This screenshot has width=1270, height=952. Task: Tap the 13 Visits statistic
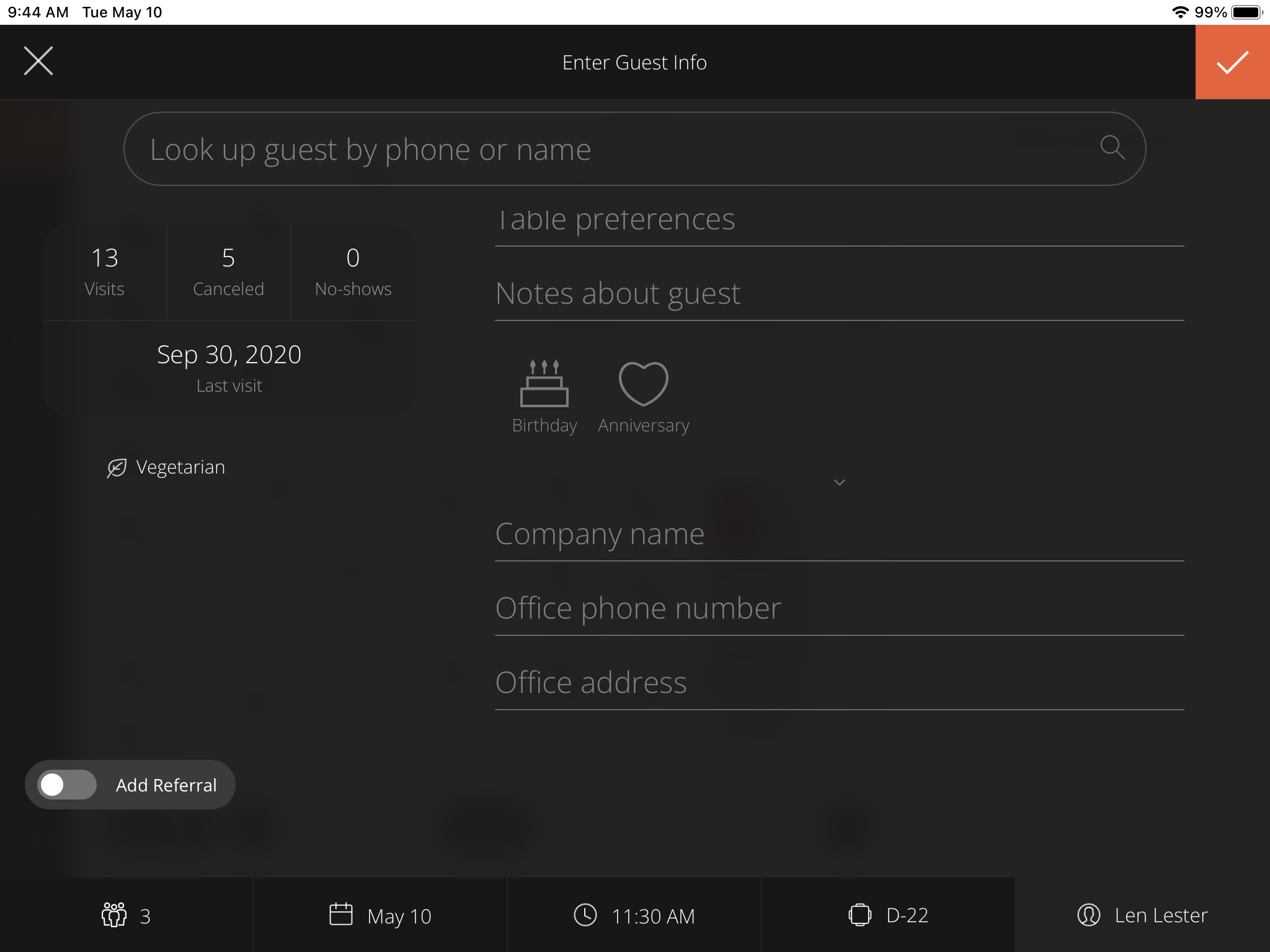(x=105, y=271)
